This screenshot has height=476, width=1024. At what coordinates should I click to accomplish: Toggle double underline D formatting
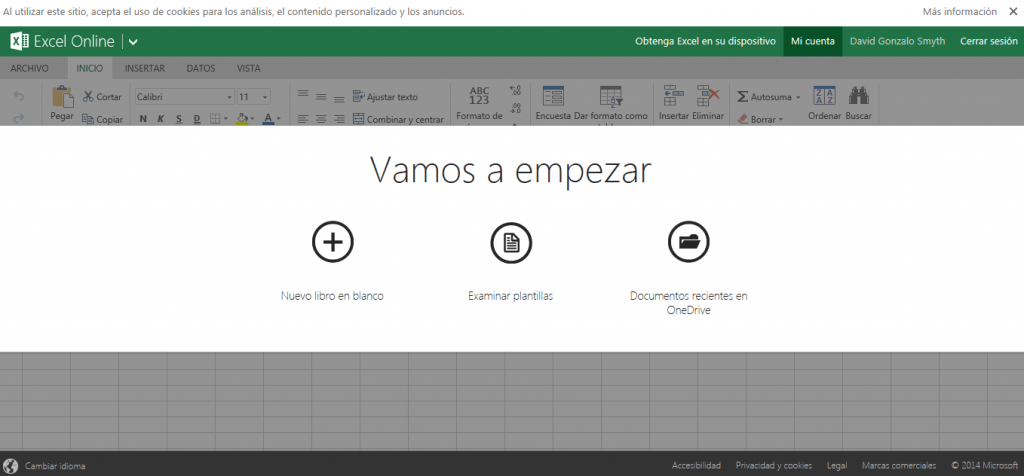point(197,119)
